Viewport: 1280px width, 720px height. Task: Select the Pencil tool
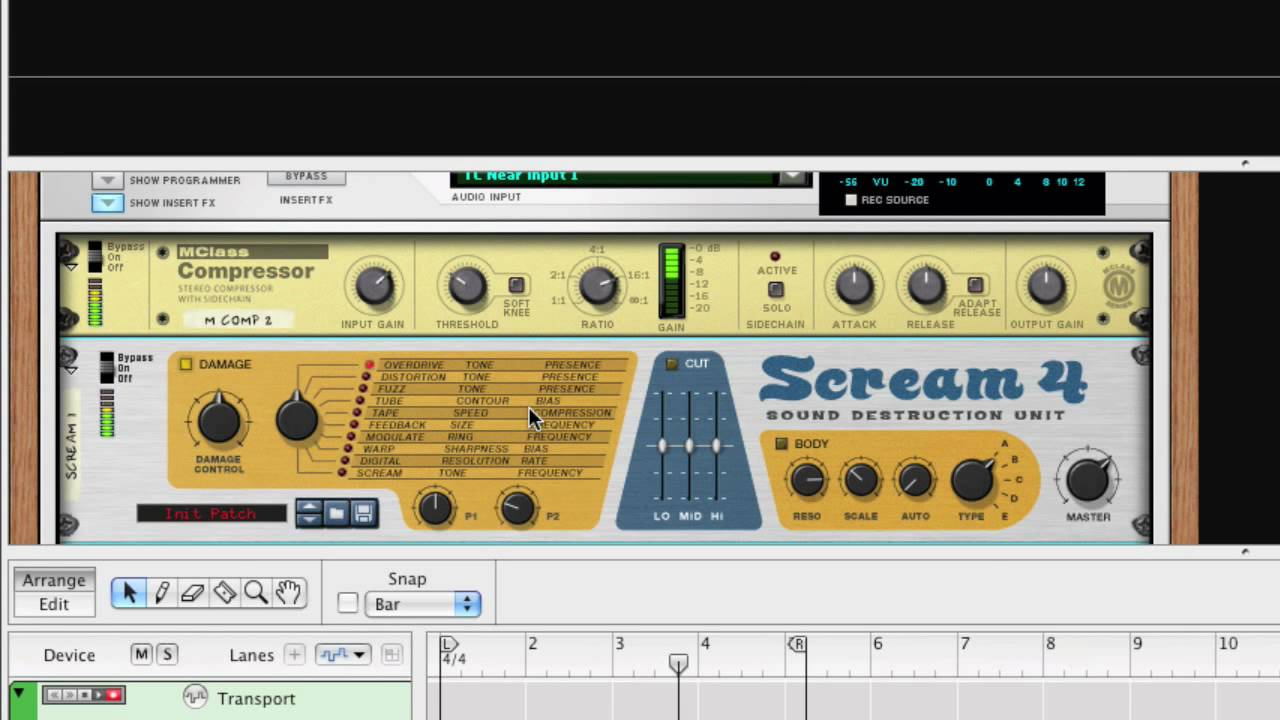pyautogui.click(x=160, y=593)
